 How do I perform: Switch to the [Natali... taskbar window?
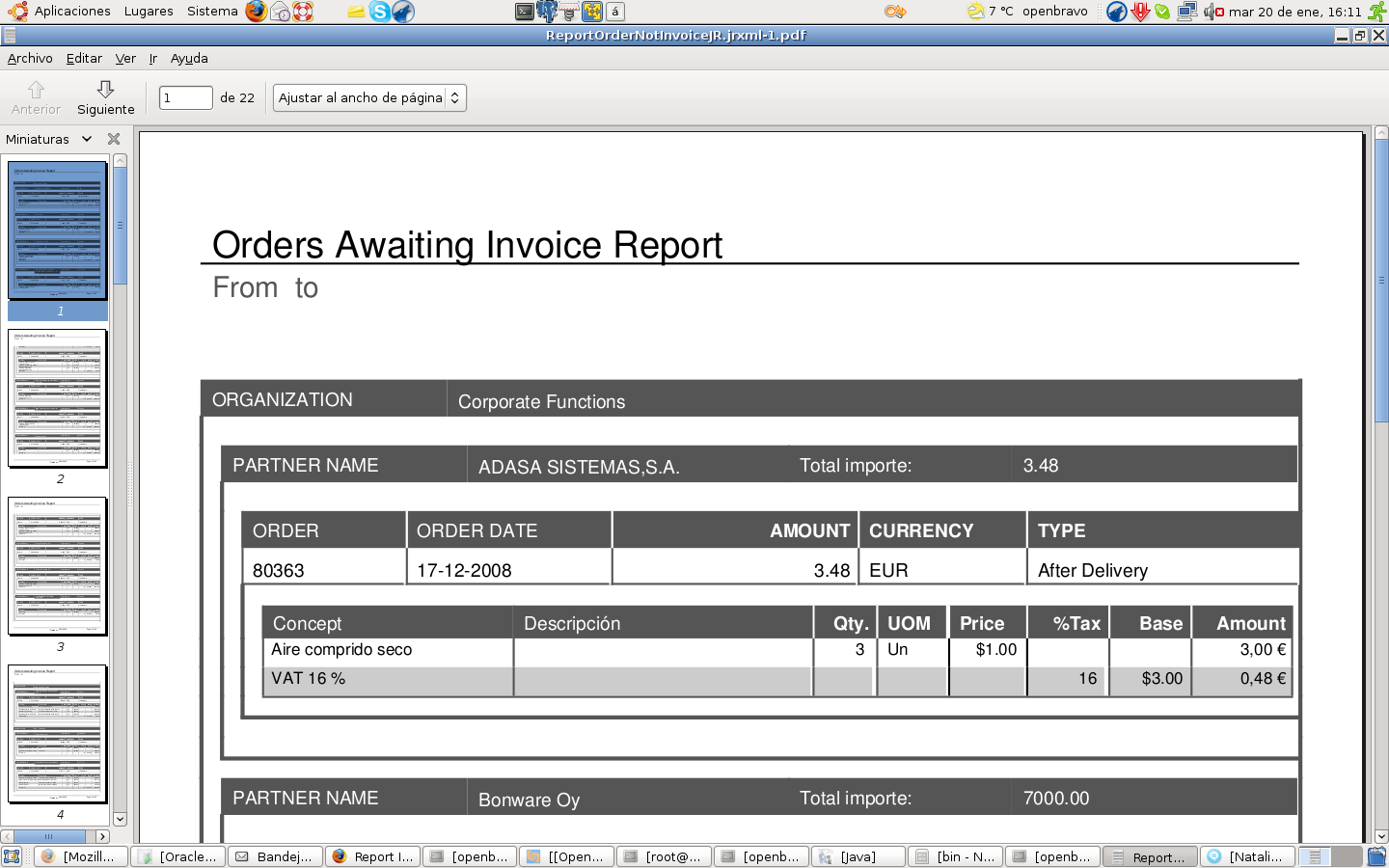pos(1248,856)
